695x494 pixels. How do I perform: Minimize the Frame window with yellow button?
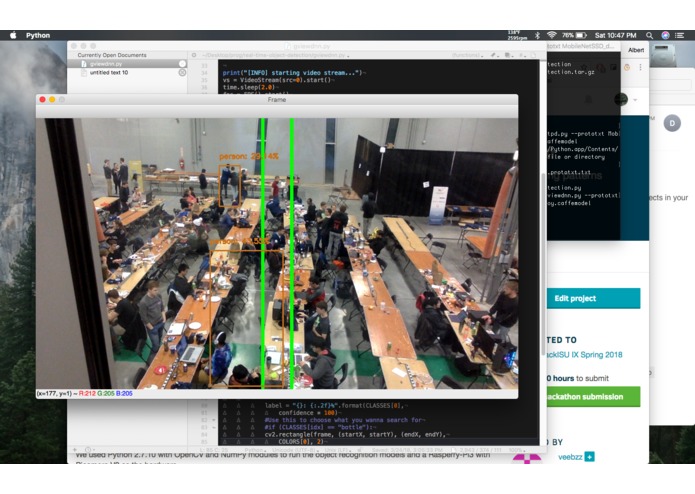click(x=52, y=100)
